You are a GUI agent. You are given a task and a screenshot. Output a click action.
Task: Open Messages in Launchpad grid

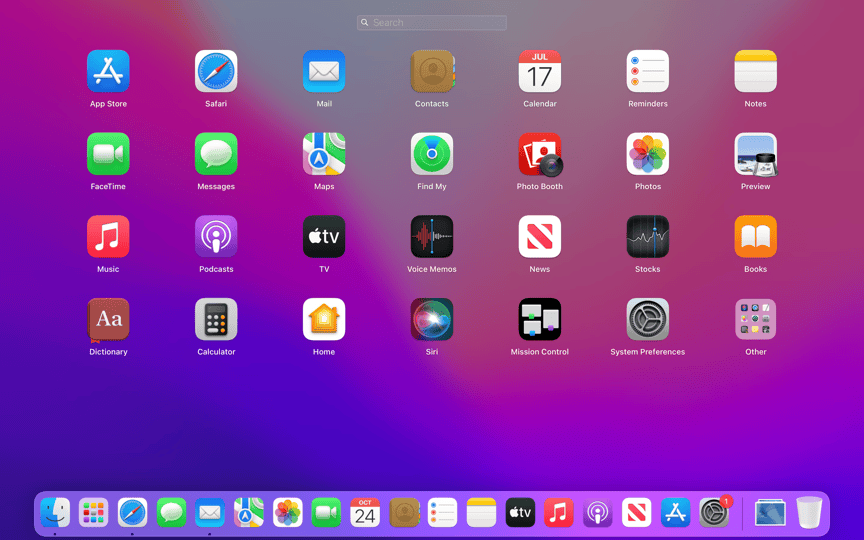(x=216, y=154)
